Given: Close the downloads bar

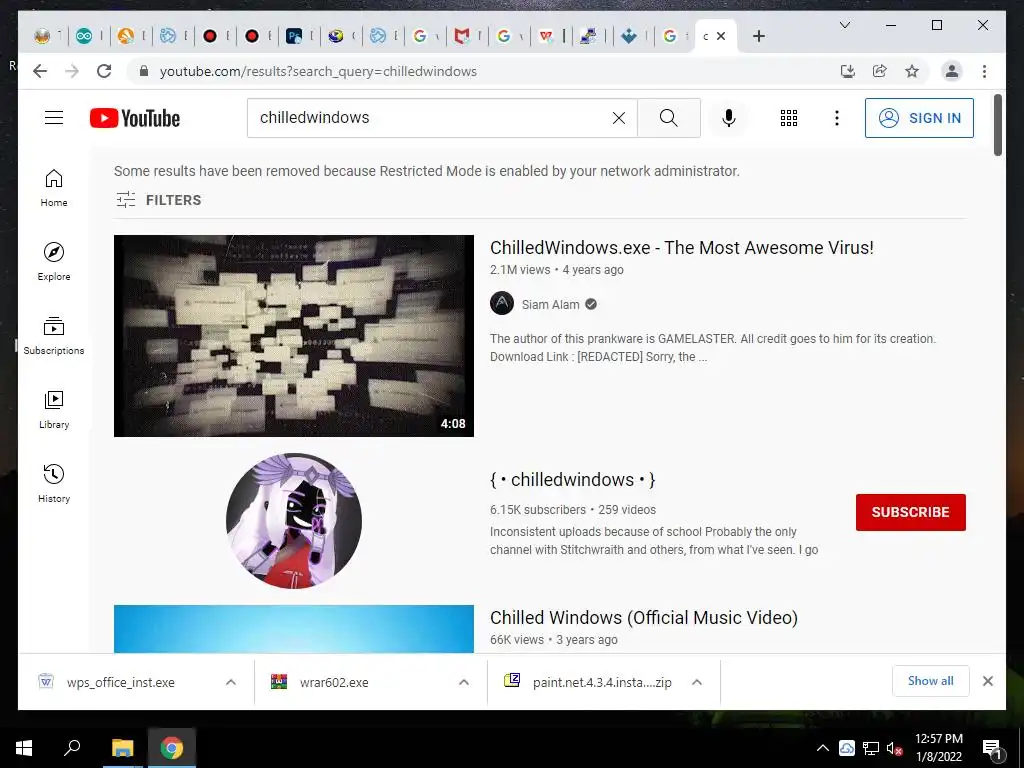Looking at the screenshot, I should pyautogui.click(x=987, y=681).
